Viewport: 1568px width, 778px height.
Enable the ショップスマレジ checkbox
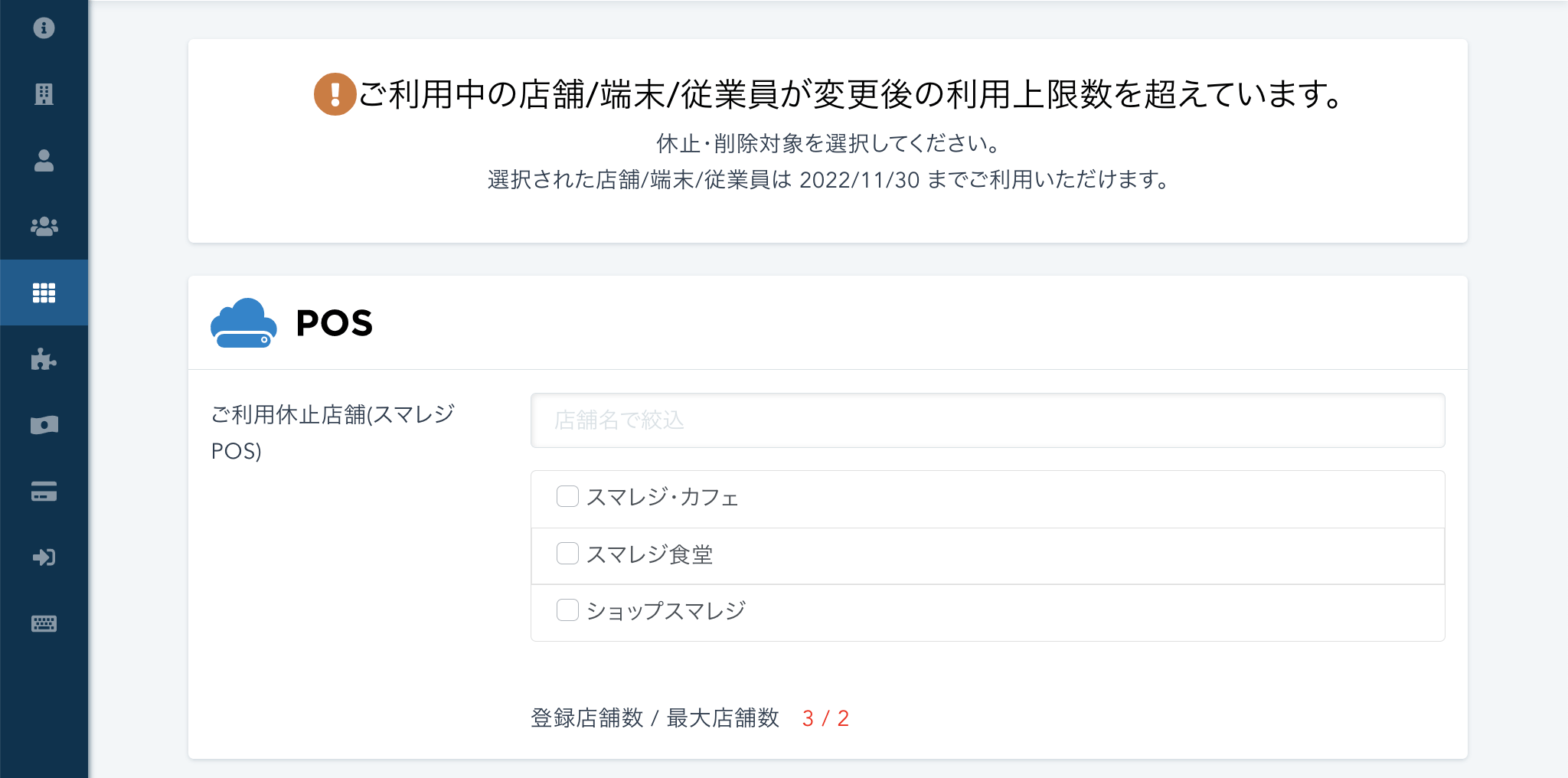(567, 610)
